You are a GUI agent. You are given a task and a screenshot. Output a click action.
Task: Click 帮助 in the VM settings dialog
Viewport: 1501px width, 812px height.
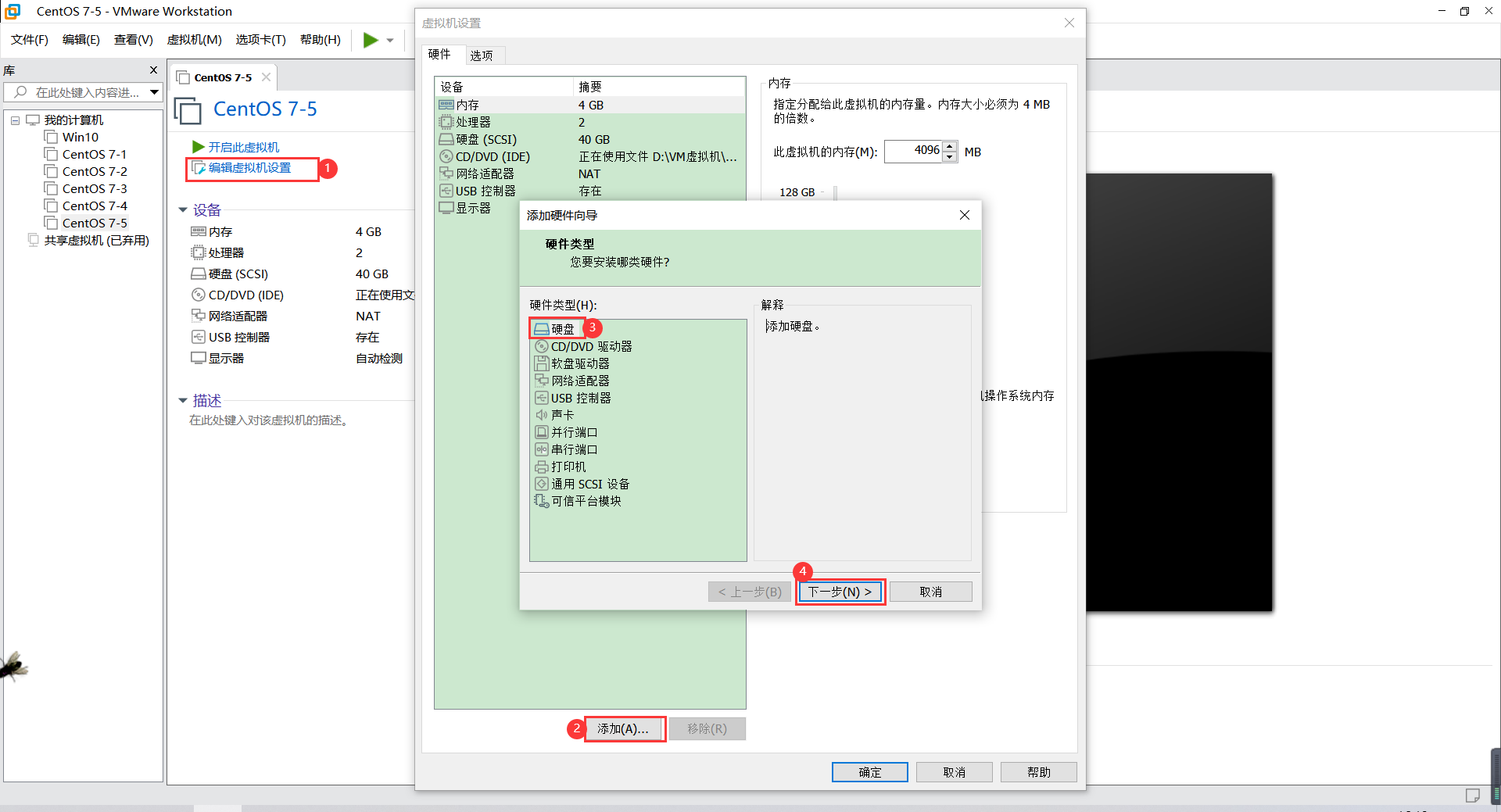pyautogui.click(x=1039, y=772)
